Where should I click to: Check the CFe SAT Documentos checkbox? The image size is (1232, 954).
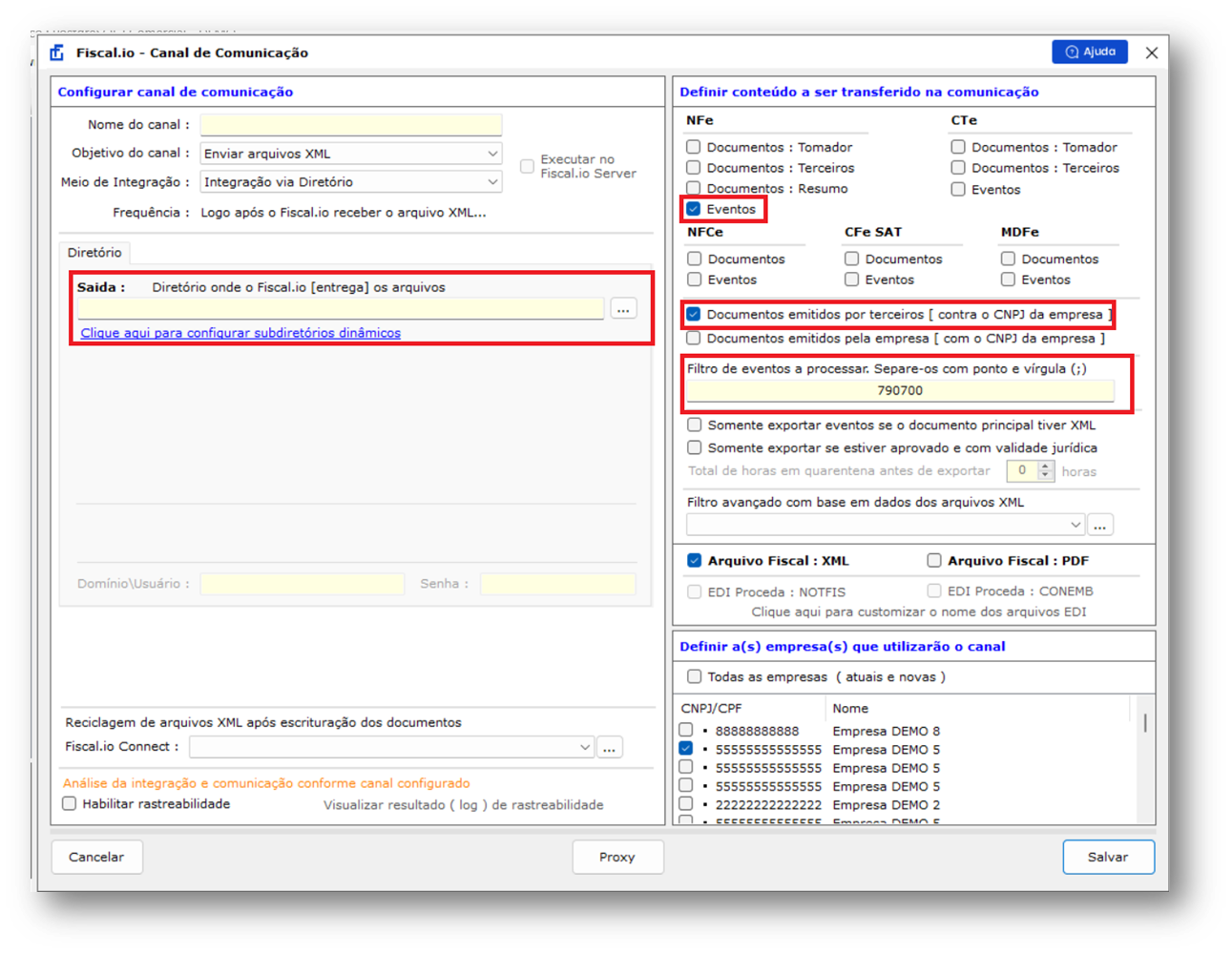tap(851, 259)
